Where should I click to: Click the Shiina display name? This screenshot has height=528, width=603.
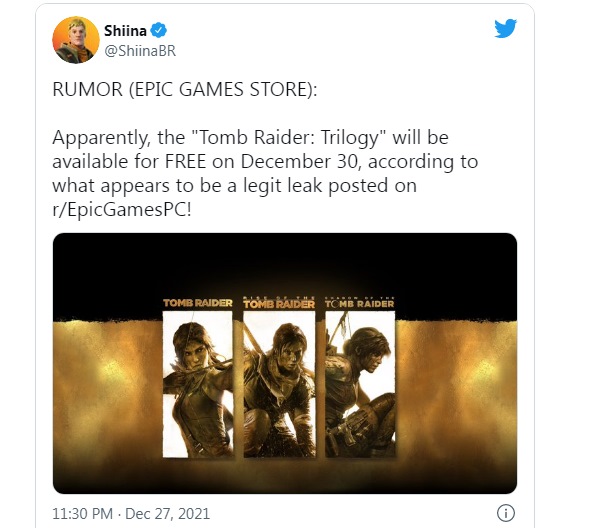125,30
